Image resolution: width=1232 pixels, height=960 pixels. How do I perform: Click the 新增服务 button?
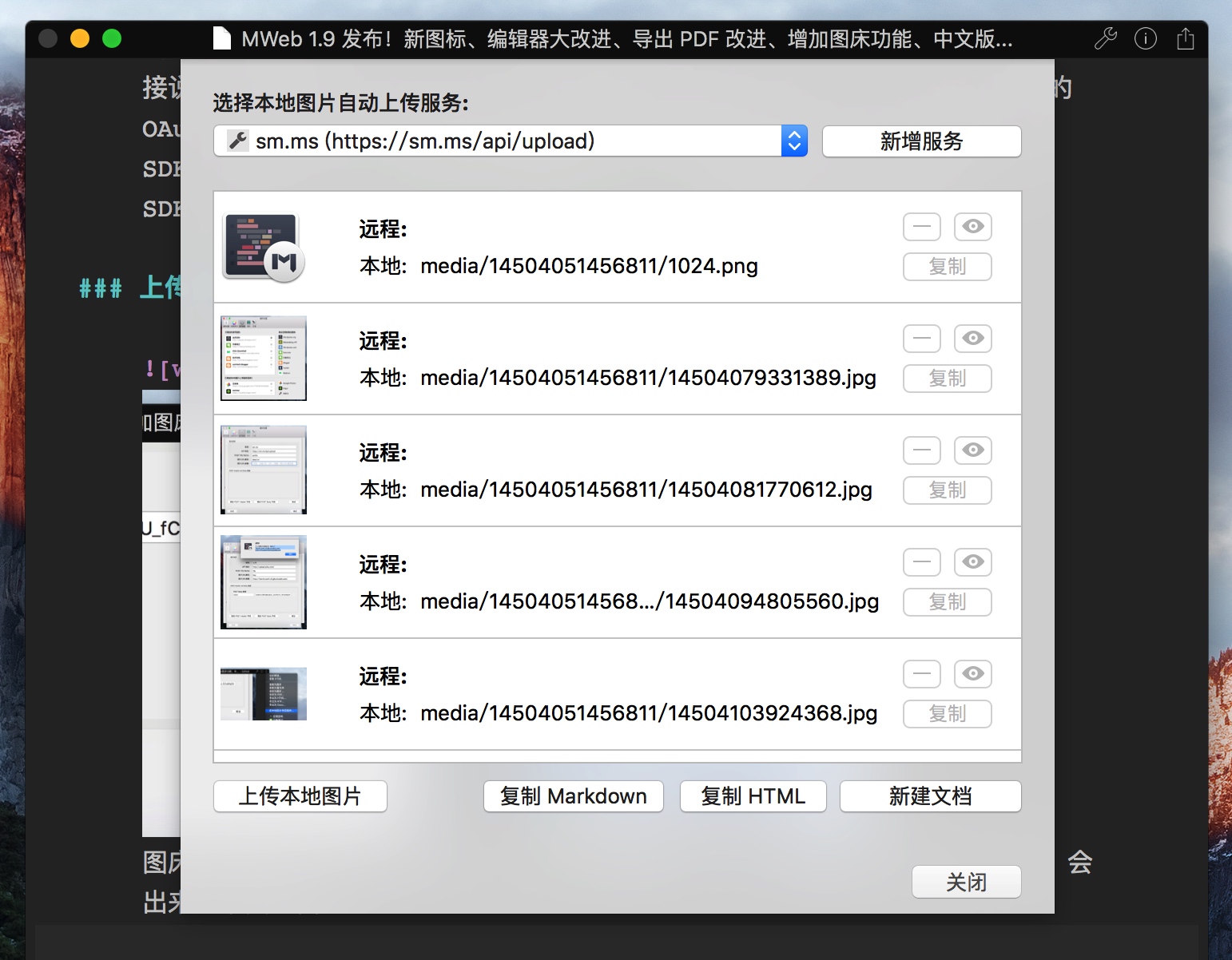pyautogui.click(x=921, y=141)
